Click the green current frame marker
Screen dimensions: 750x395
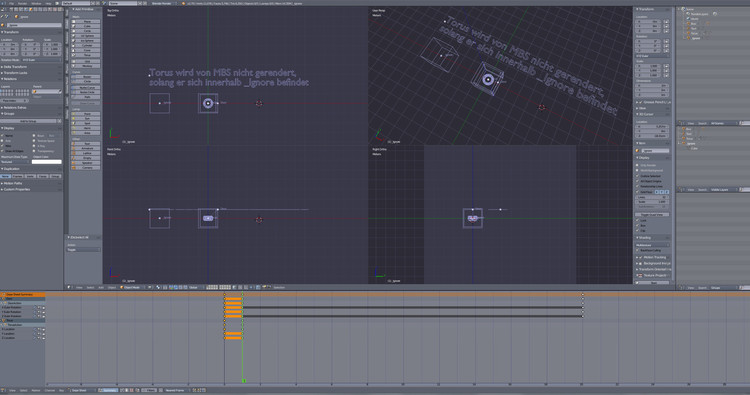click(x=243, y=381)
